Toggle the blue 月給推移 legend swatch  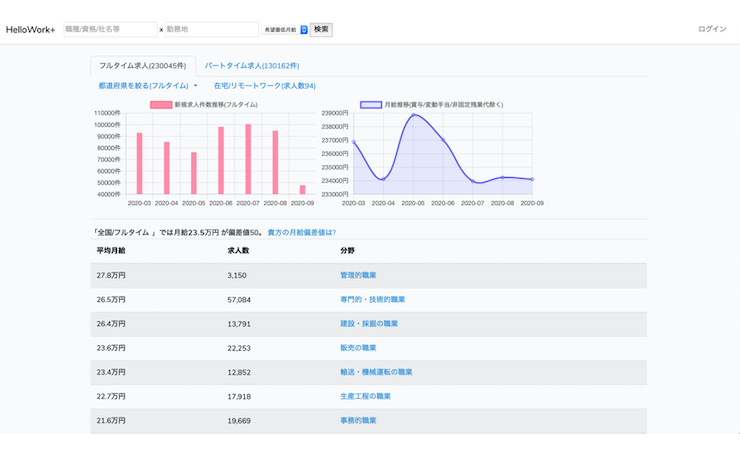371,105
